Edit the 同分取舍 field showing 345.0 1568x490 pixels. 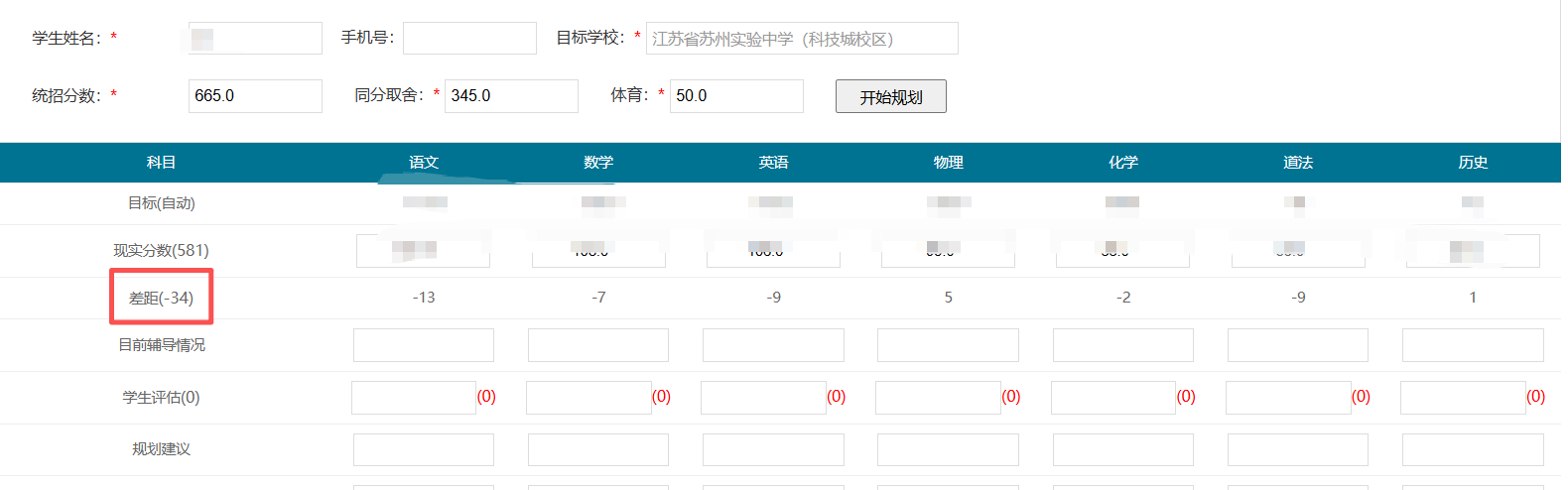pyautogui.click(x=511, y=96)
